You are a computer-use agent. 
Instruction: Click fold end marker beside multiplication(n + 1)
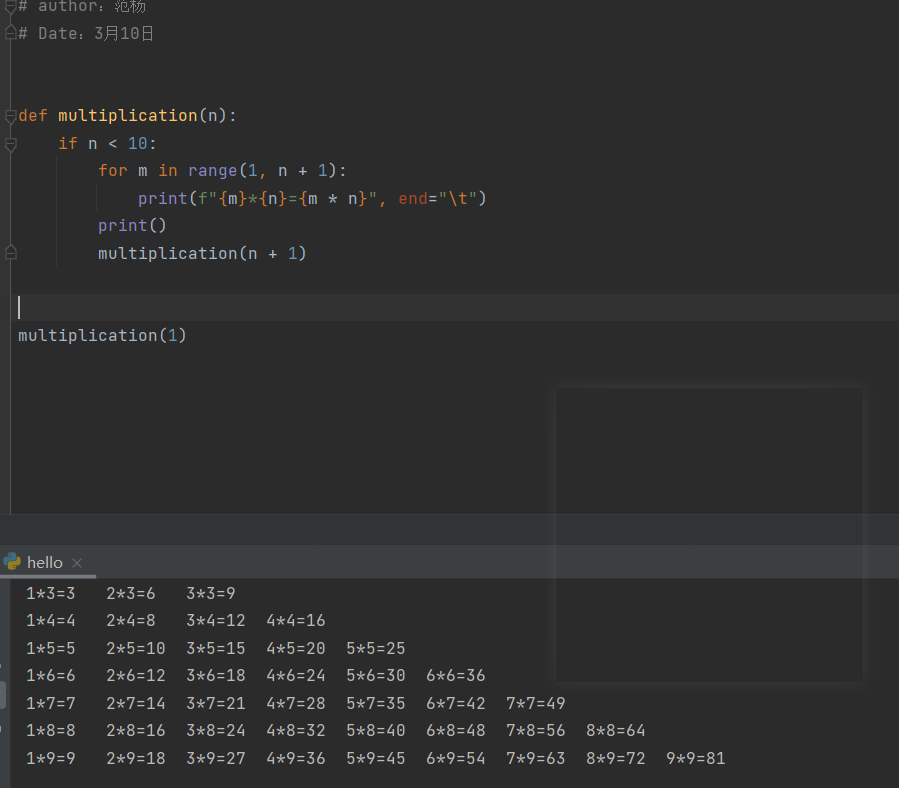point(10,253)
